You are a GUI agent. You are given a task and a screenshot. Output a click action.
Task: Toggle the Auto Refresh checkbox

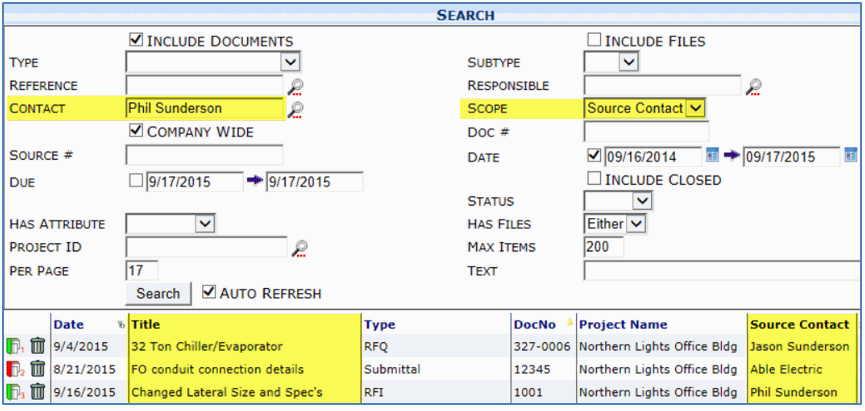209,292
